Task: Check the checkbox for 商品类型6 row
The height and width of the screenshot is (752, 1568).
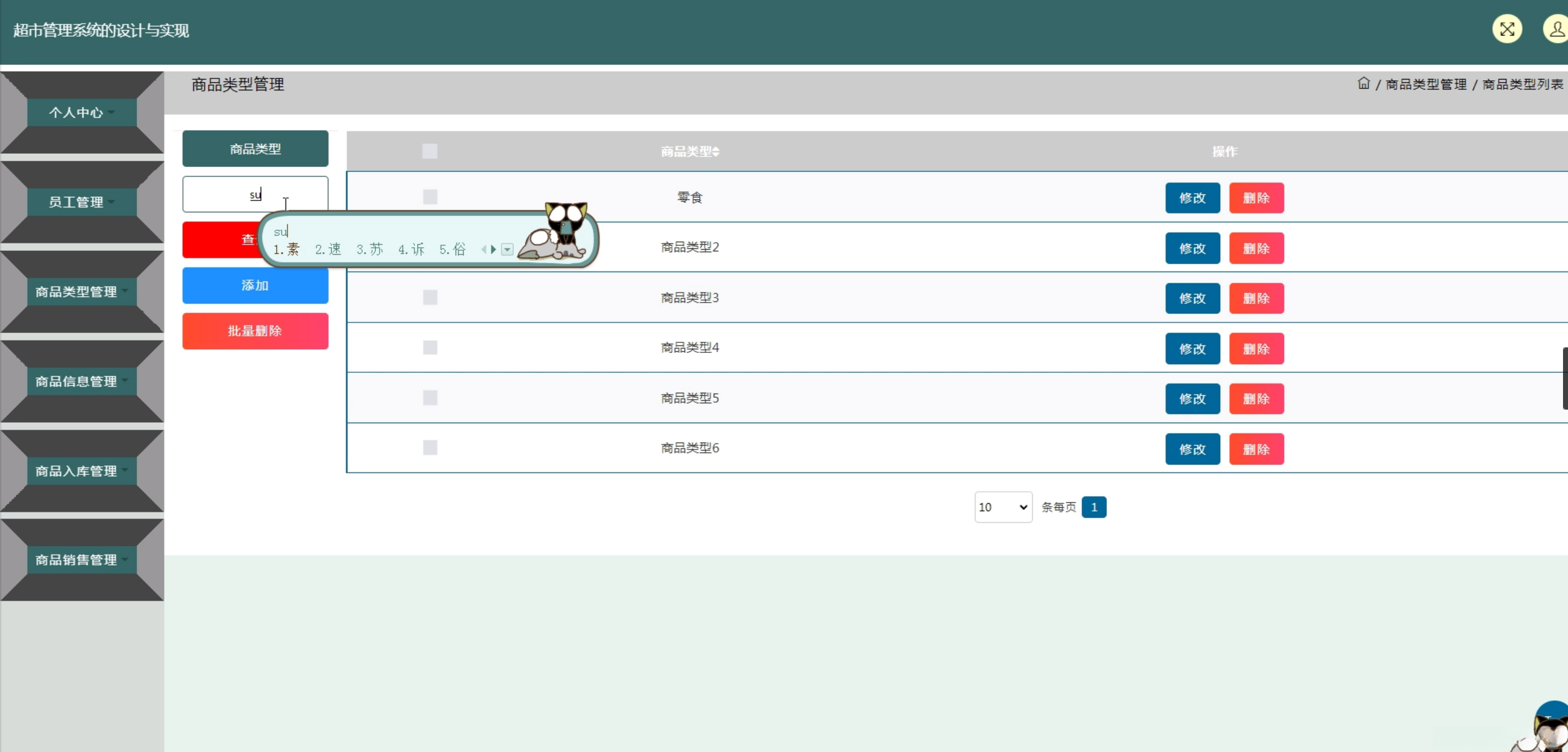Action: 430,448
